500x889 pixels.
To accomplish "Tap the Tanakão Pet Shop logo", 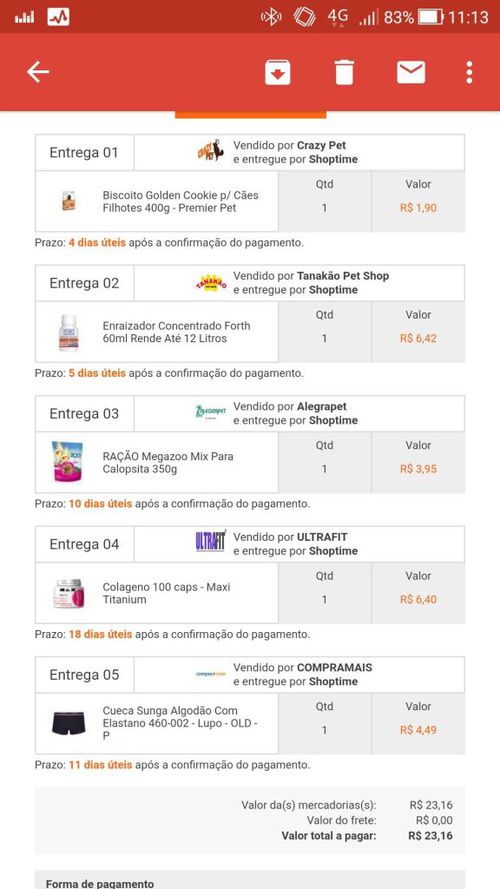I will coord(210,283).
